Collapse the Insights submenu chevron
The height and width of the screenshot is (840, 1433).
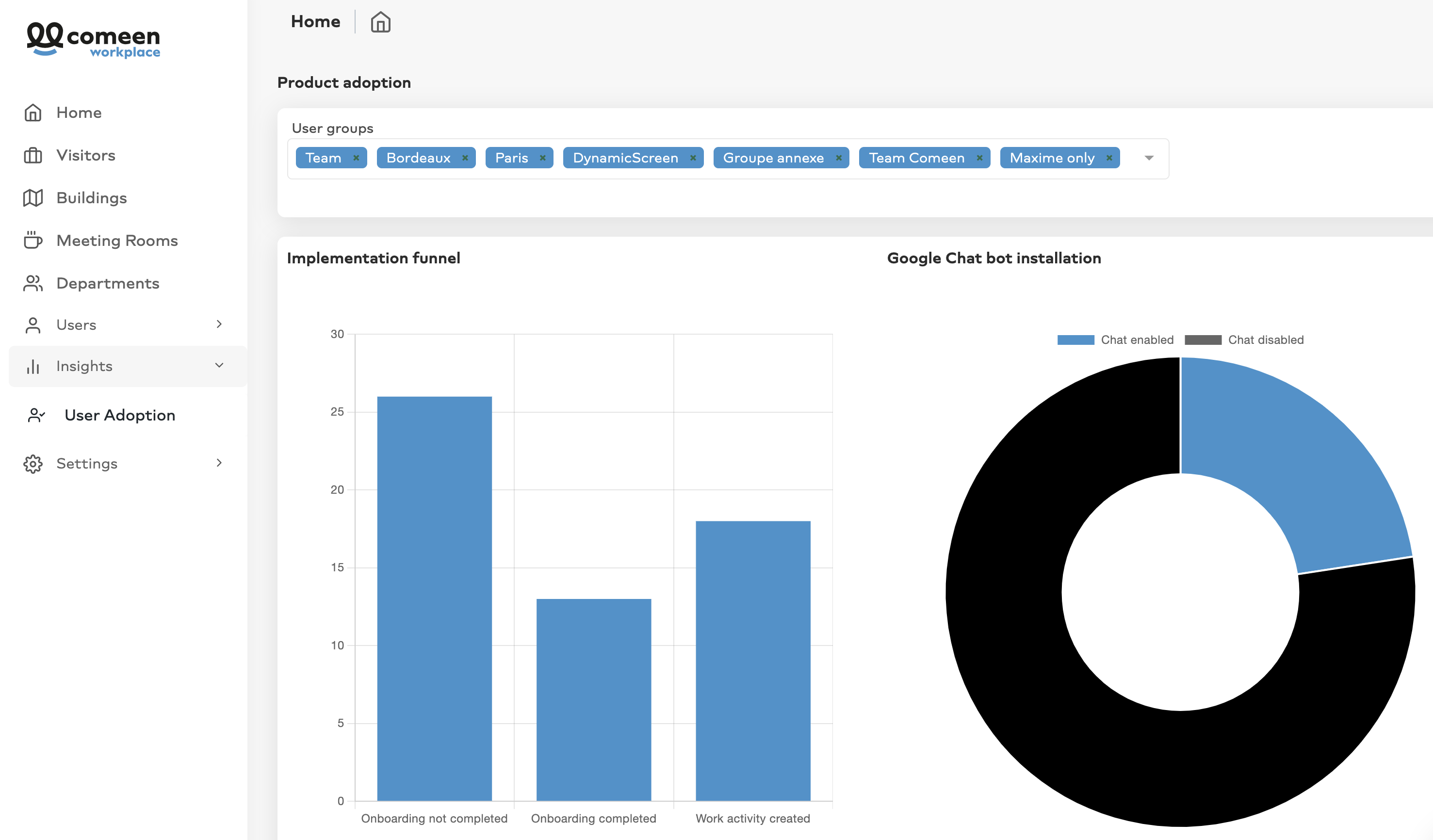(219, 366)
